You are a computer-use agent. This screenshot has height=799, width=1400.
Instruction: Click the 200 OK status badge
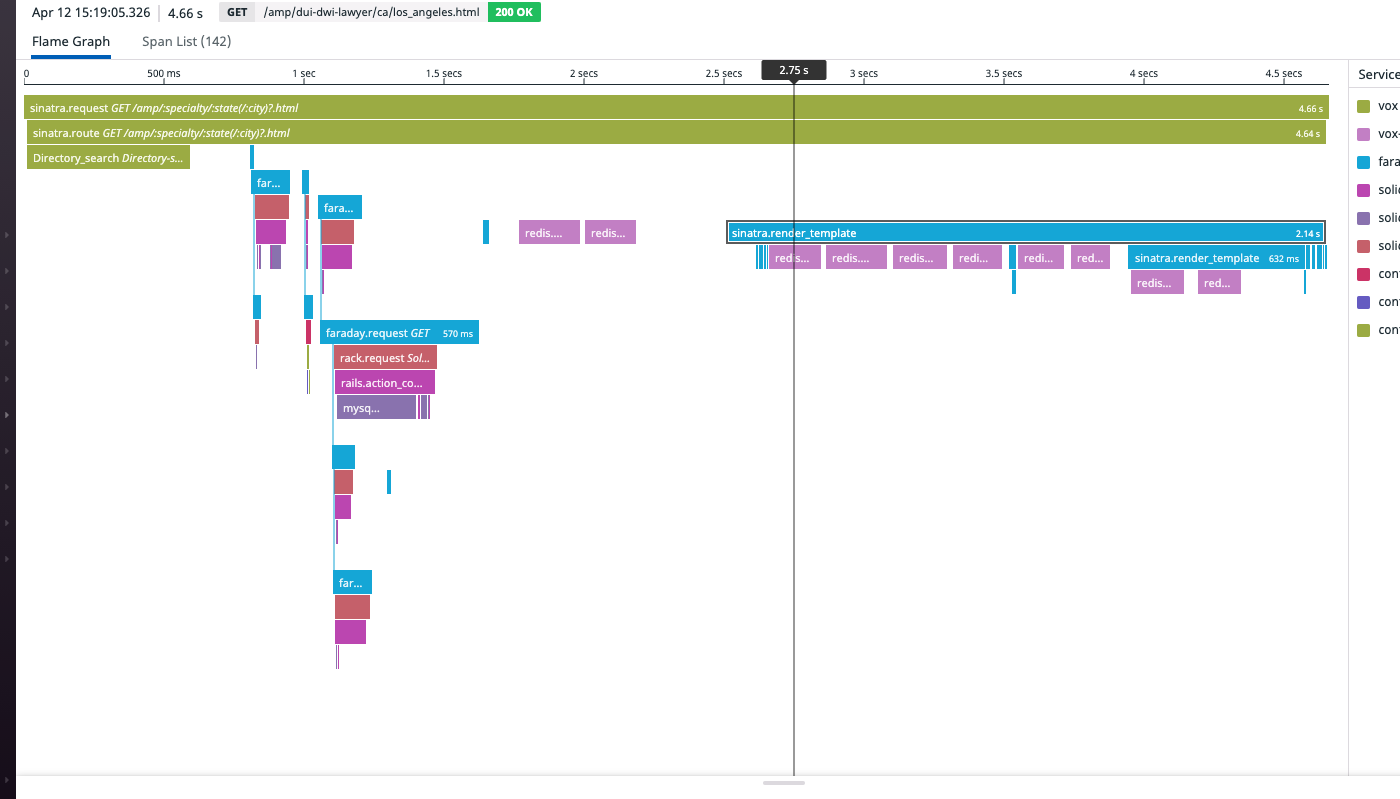point(513,12)
